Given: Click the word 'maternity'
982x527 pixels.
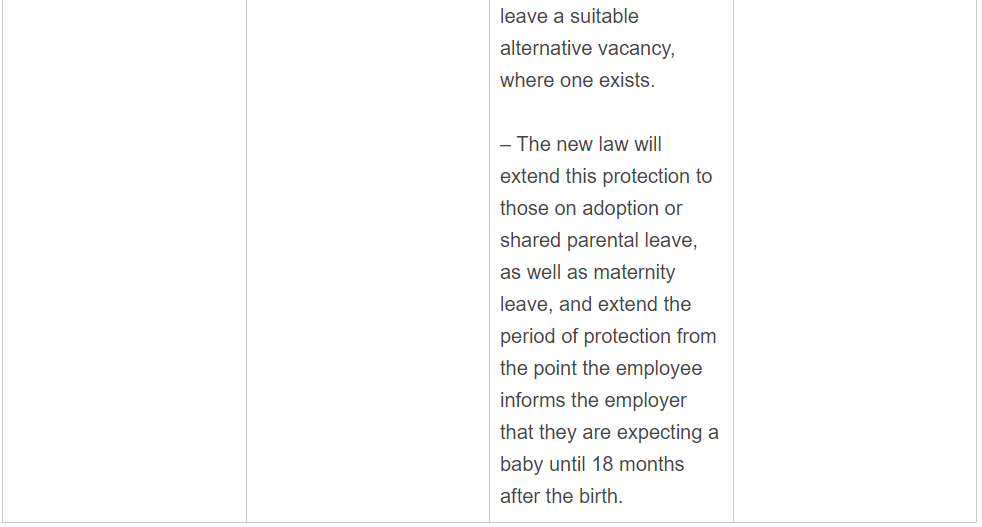Looking at the screenshot, I should 634,273.
